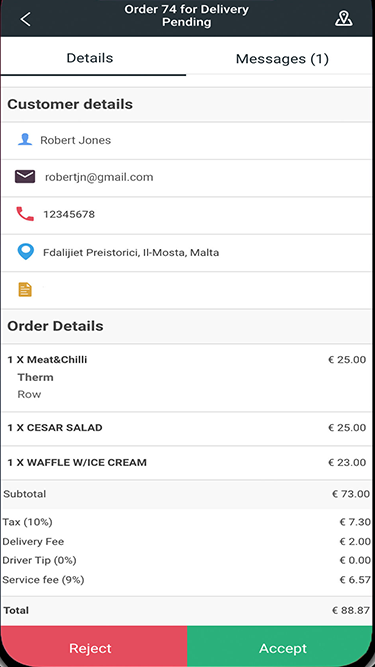Select the robertjn@gmail.com email address
Screen dimensions: 375x667
tap(99, 177)
